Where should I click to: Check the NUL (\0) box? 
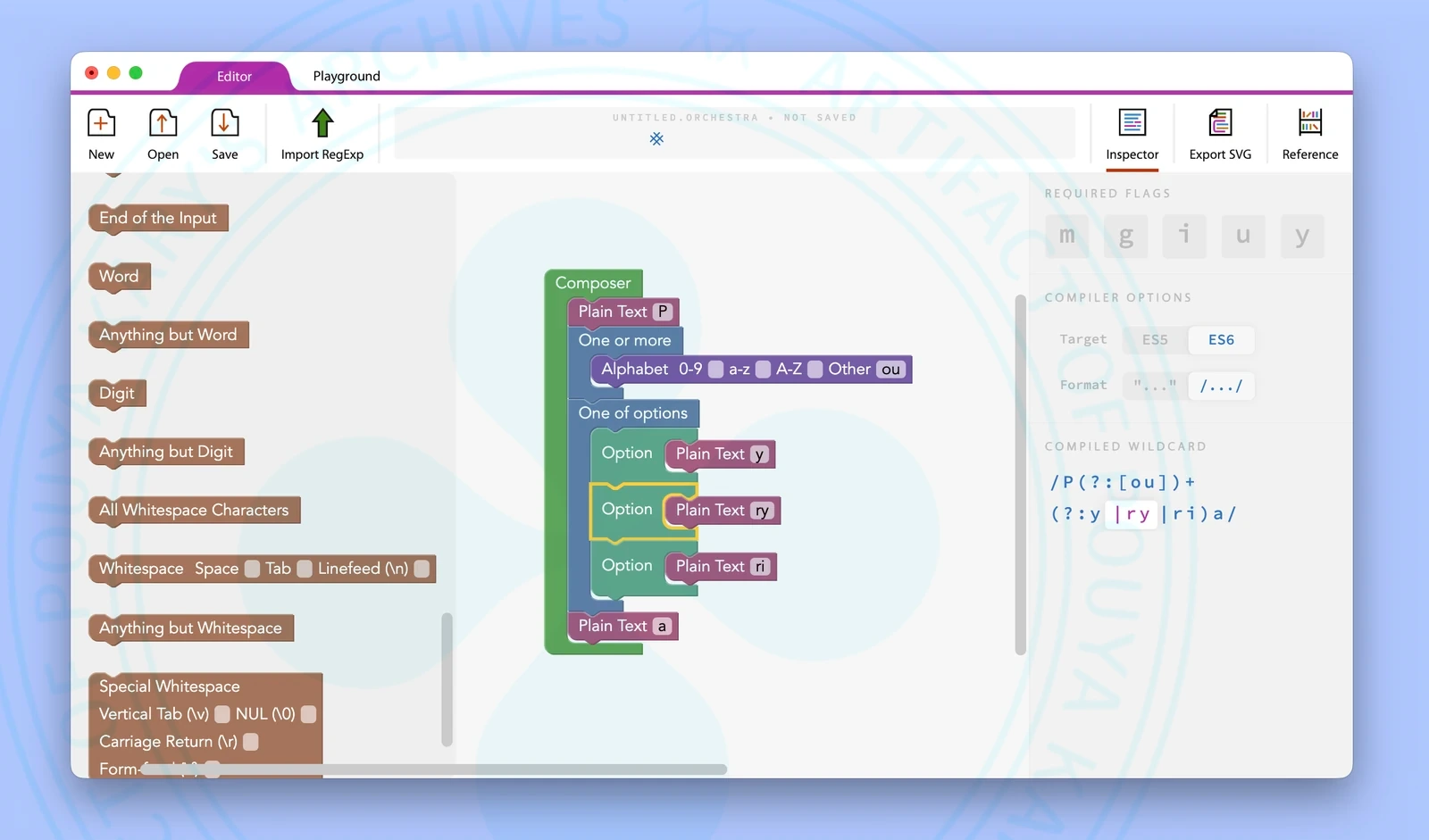pyautogui.click(x=308, y=714)
